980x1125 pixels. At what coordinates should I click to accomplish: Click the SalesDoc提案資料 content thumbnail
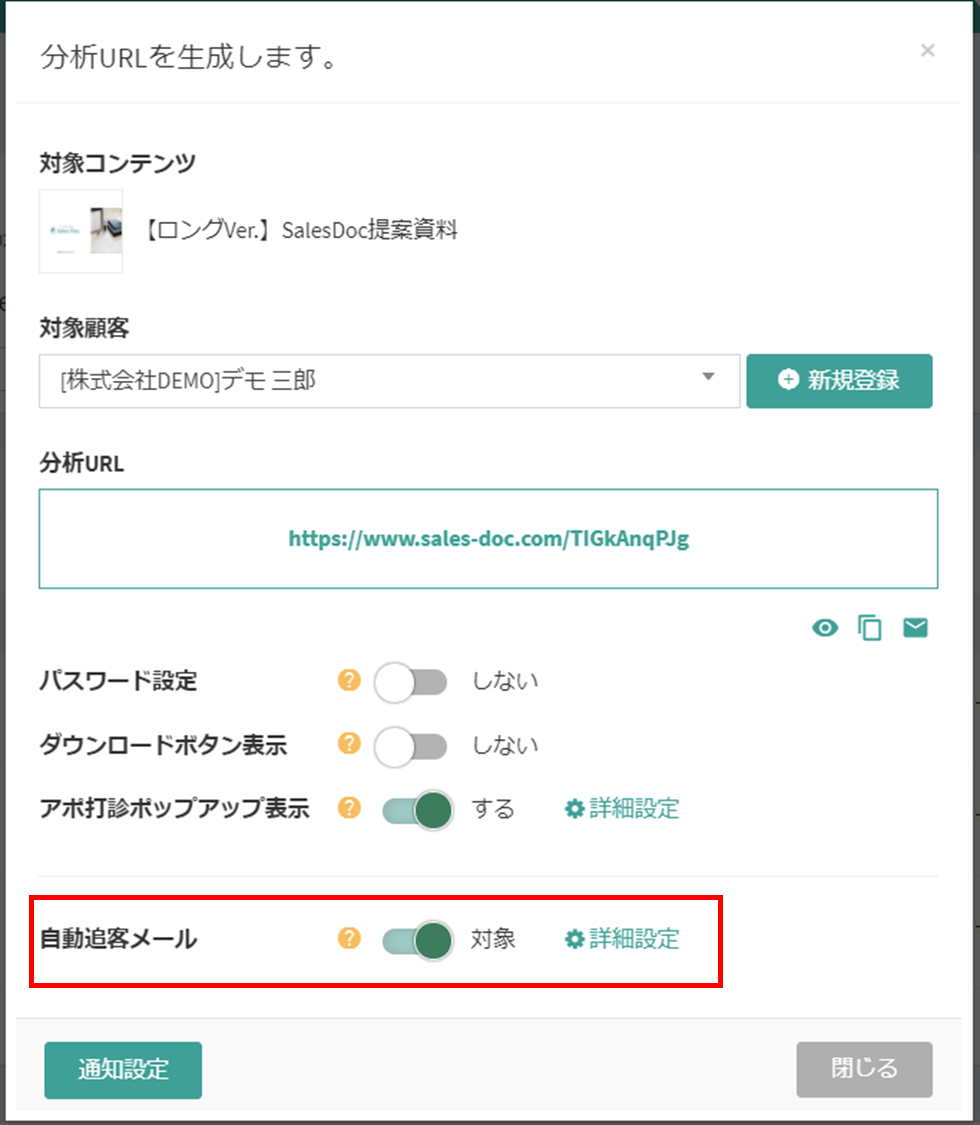tap(80, 231)
